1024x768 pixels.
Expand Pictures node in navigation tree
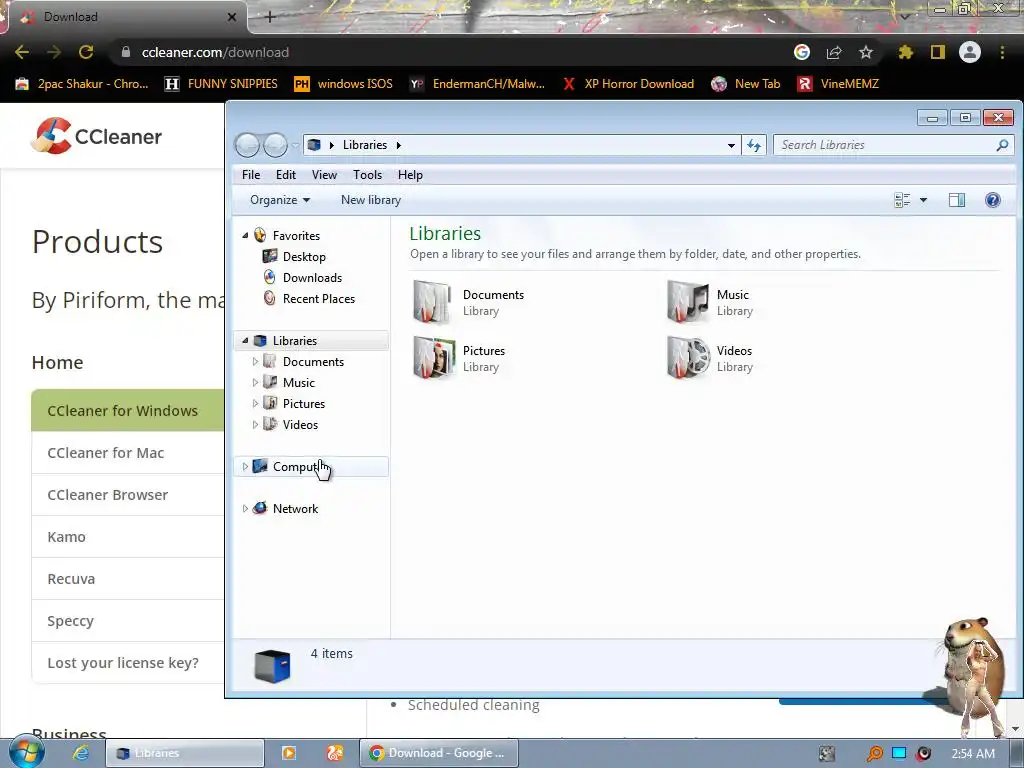(255, 404)
